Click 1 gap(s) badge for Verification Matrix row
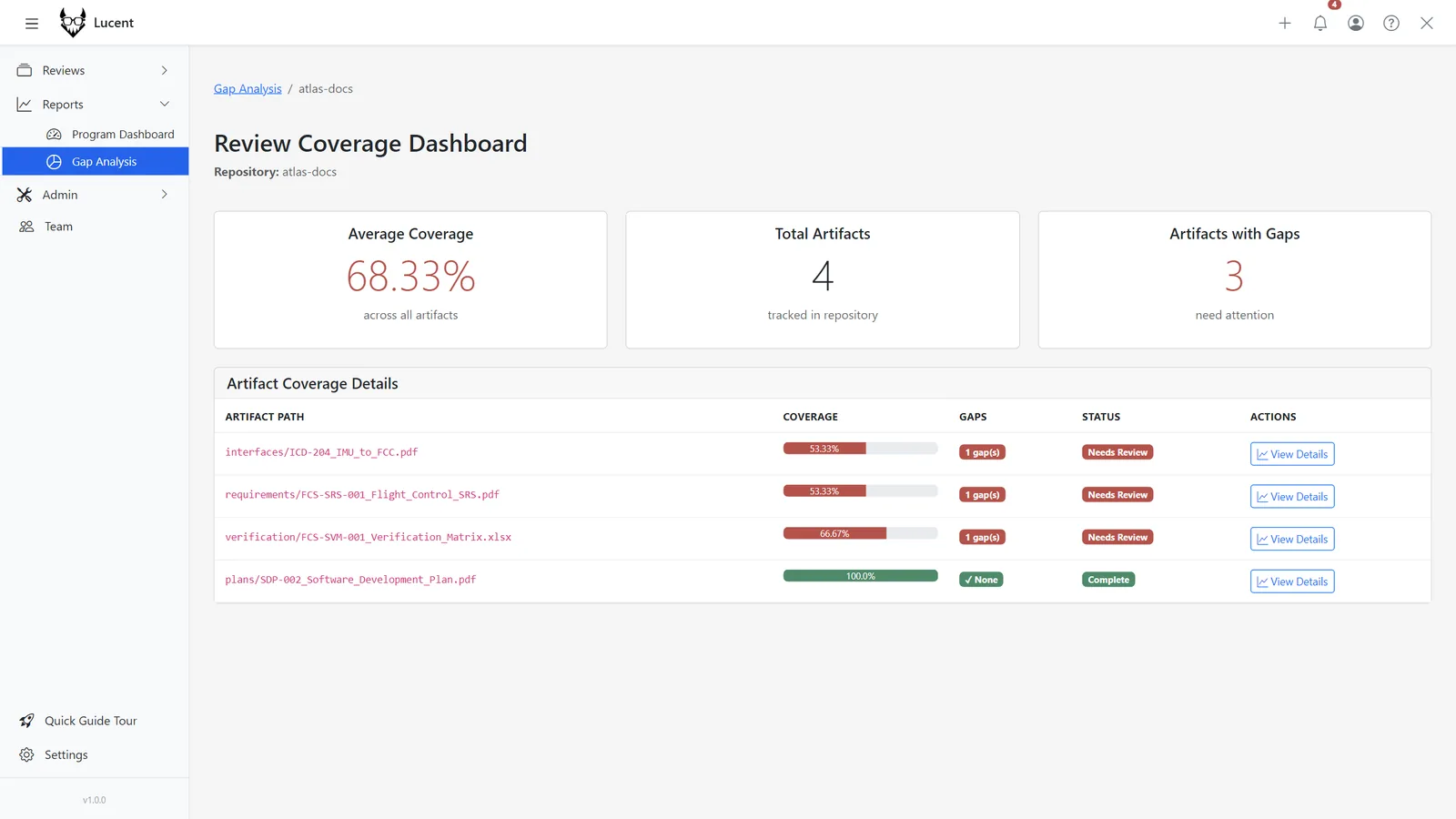This screenshot has width=1456, height=819. pos(982,537)
